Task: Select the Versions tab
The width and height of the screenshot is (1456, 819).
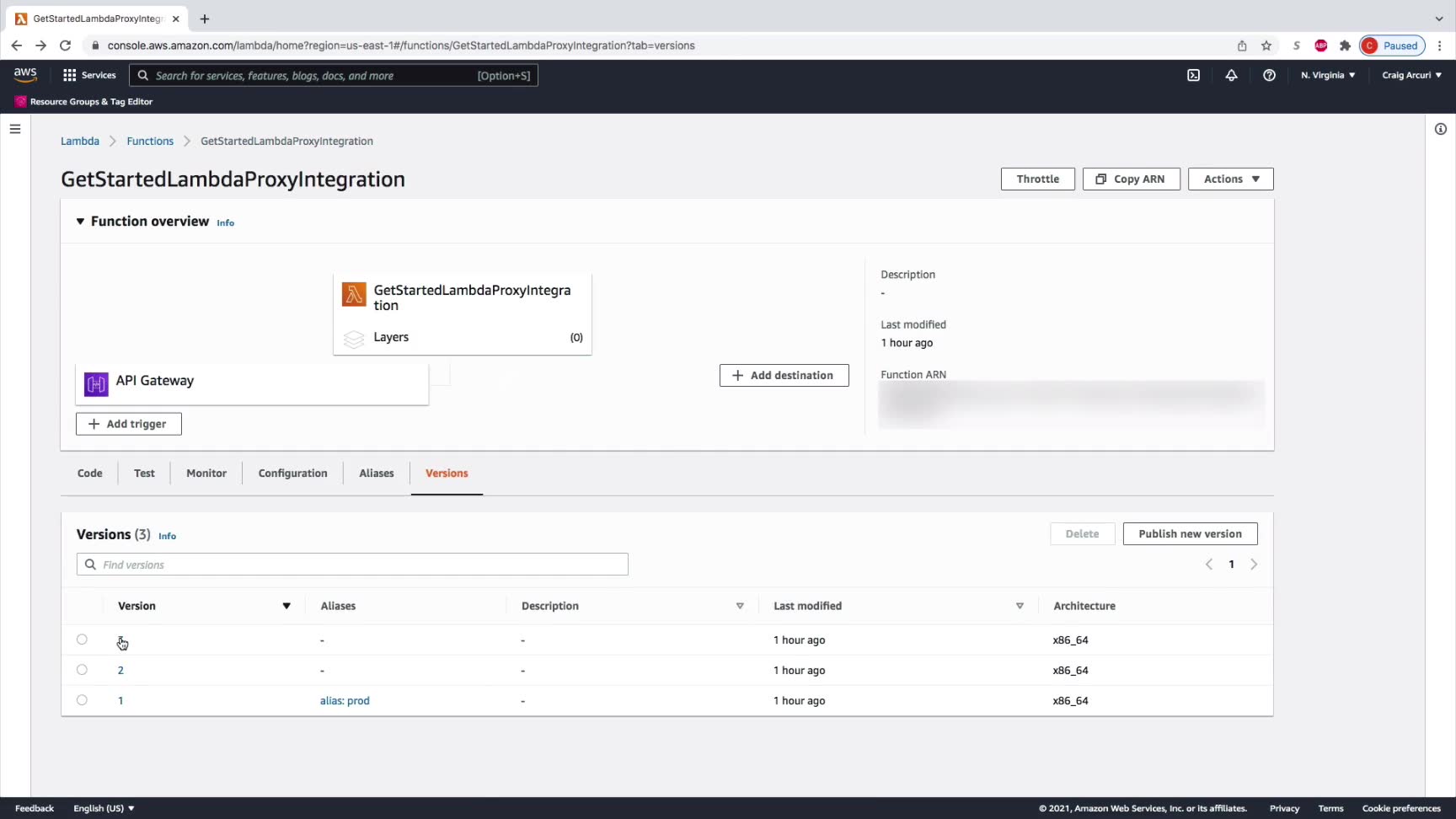Action: (x=447, y=474)
